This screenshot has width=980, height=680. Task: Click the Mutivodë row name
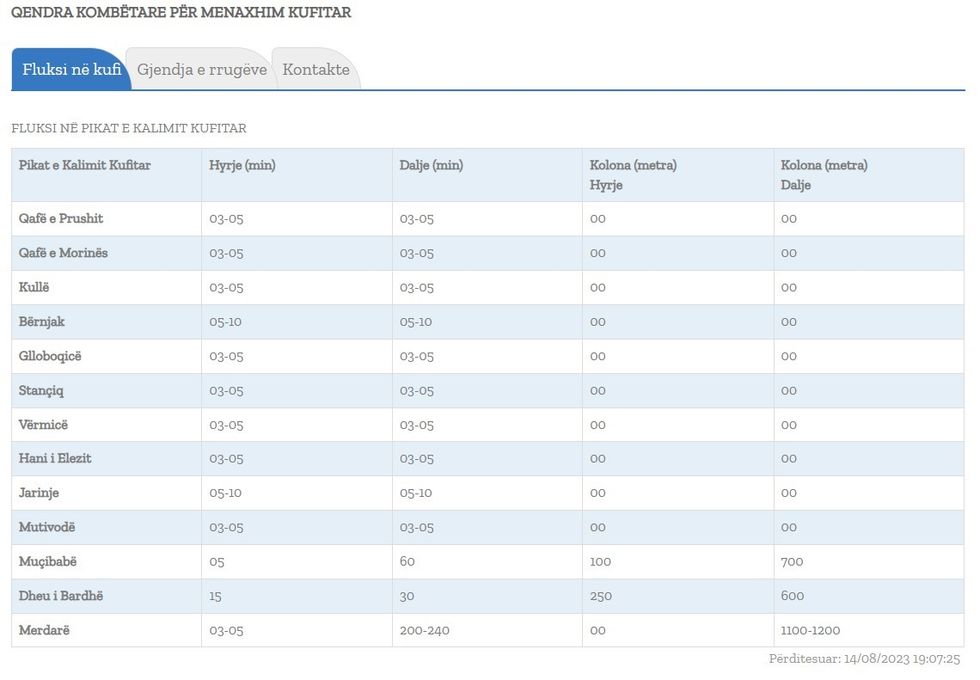coord(47,527)
